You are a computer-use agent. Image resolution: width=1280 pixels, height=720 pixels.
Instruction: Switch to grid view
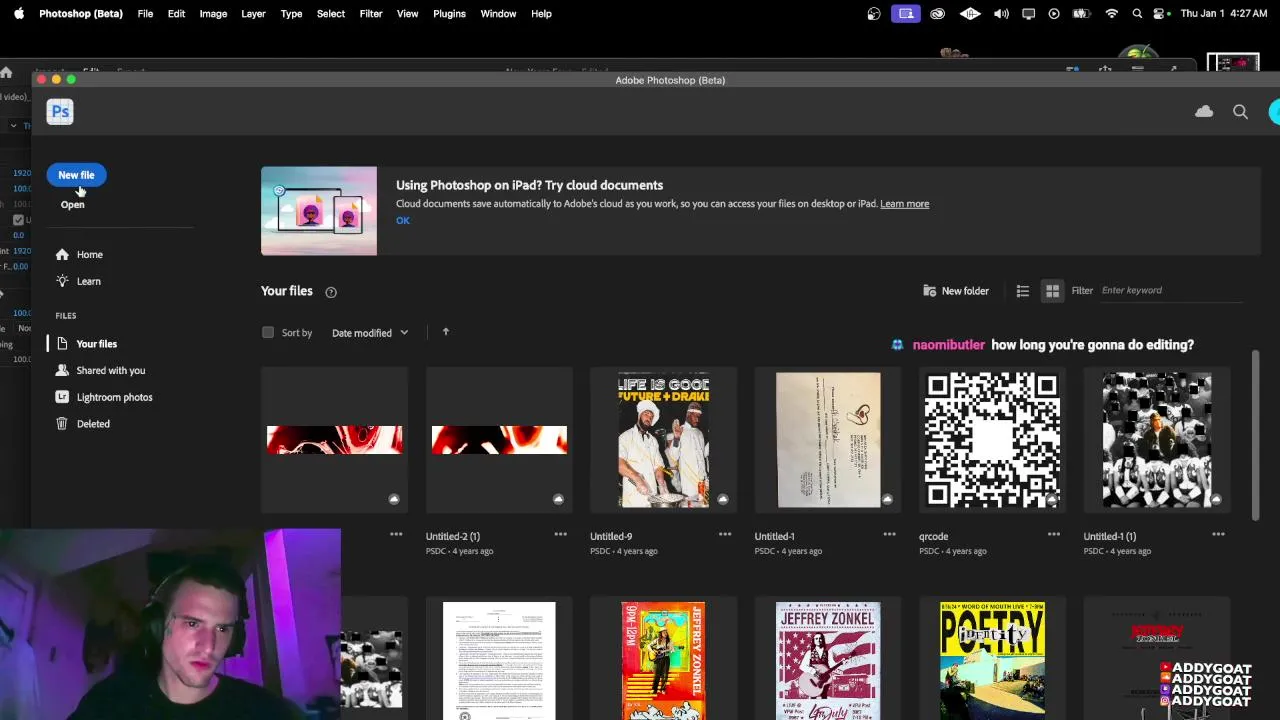pyautogui.click(x=1052, y=291)
